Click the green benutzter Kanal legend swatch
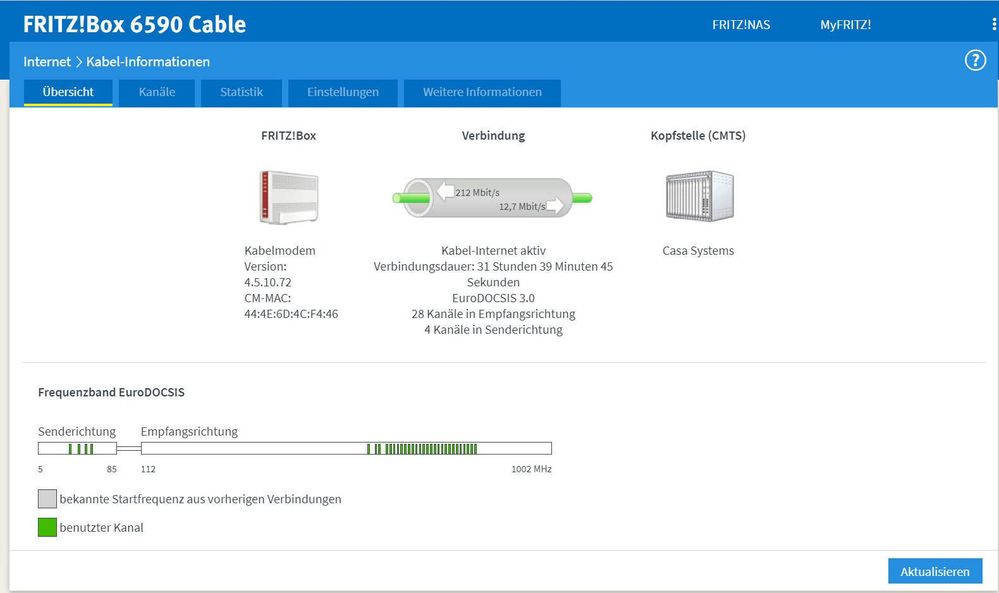 pyautogui.click(x=47, y=527)
